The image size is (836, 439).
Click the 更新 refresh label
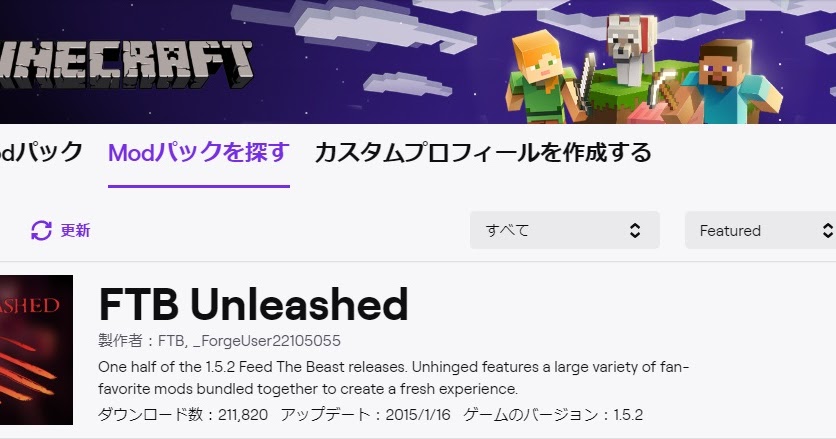coord(75,230)
